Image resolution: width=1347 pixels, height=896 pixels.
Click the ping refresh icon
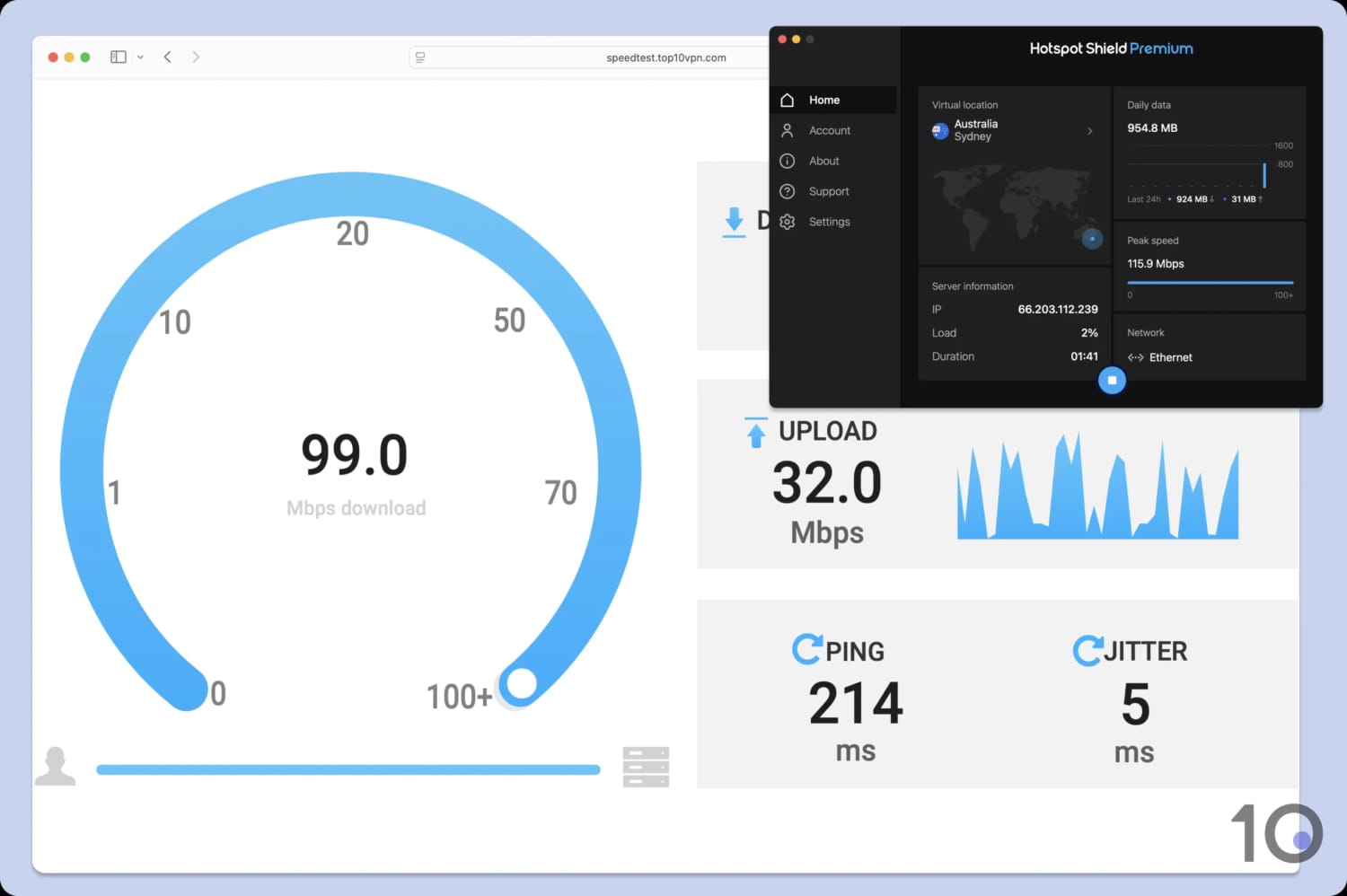(807, 648)
